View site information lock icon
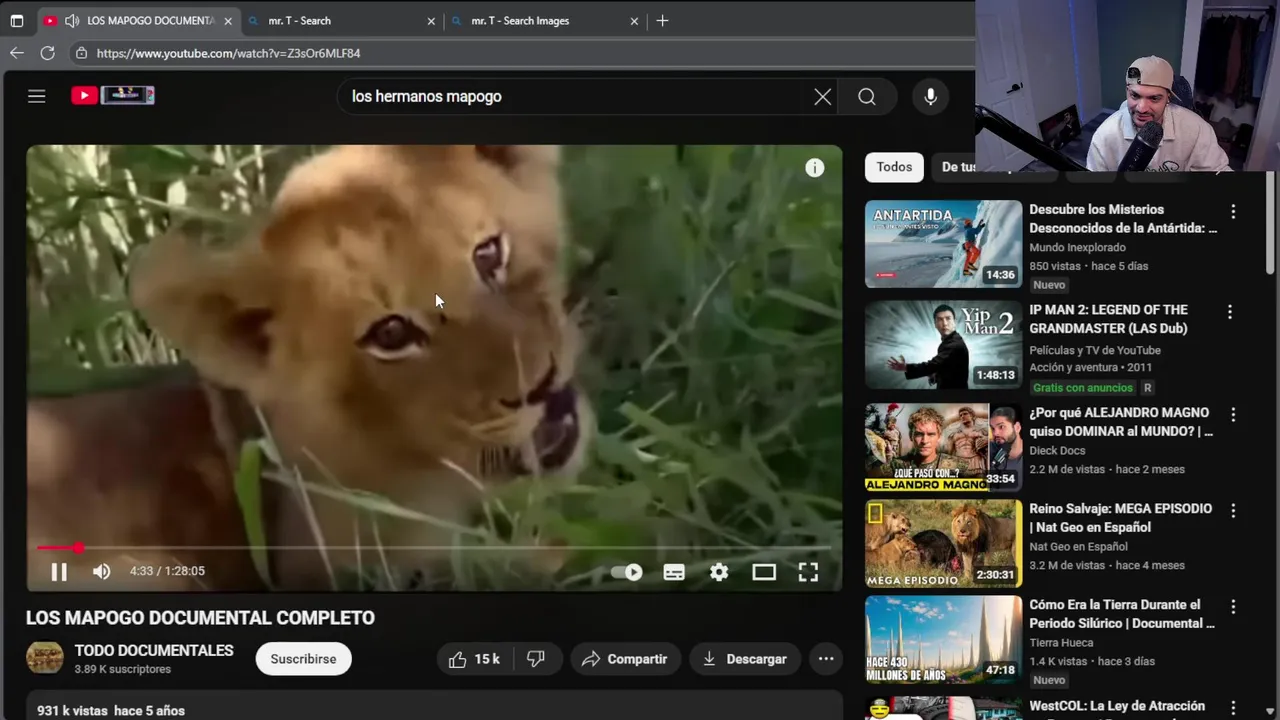 click(x=81, y=53)
